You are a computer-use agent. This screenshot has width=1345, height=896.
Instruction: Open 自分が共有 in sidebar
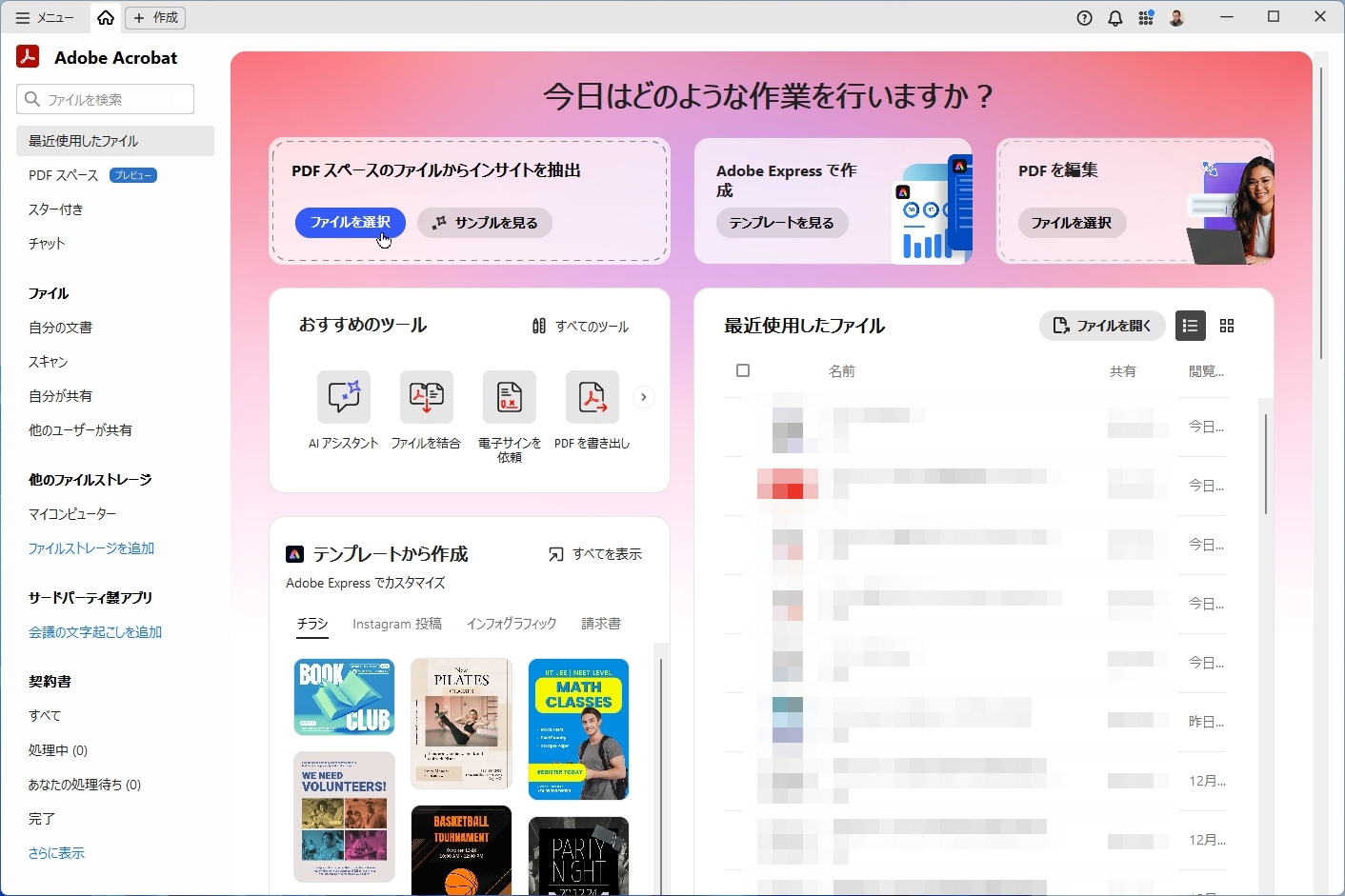(60, 396)
